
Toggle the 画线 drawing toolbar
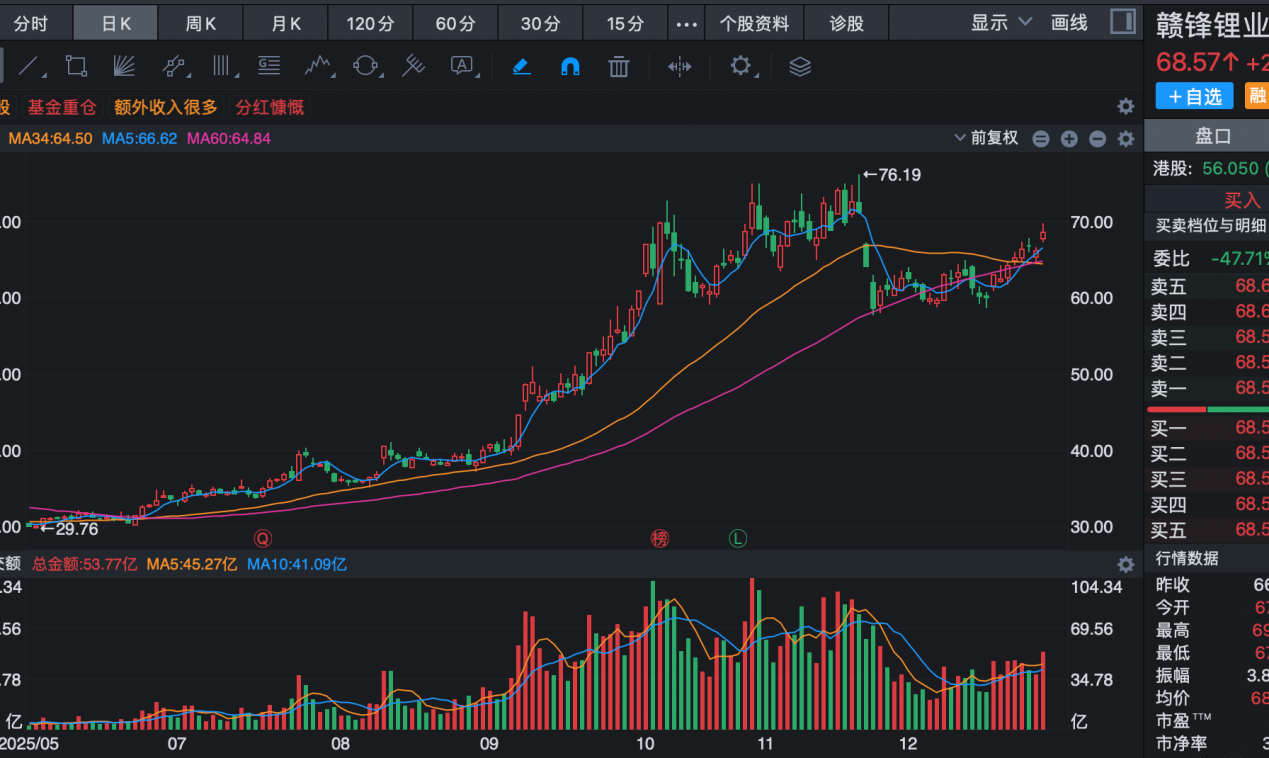click(1069, 23)
